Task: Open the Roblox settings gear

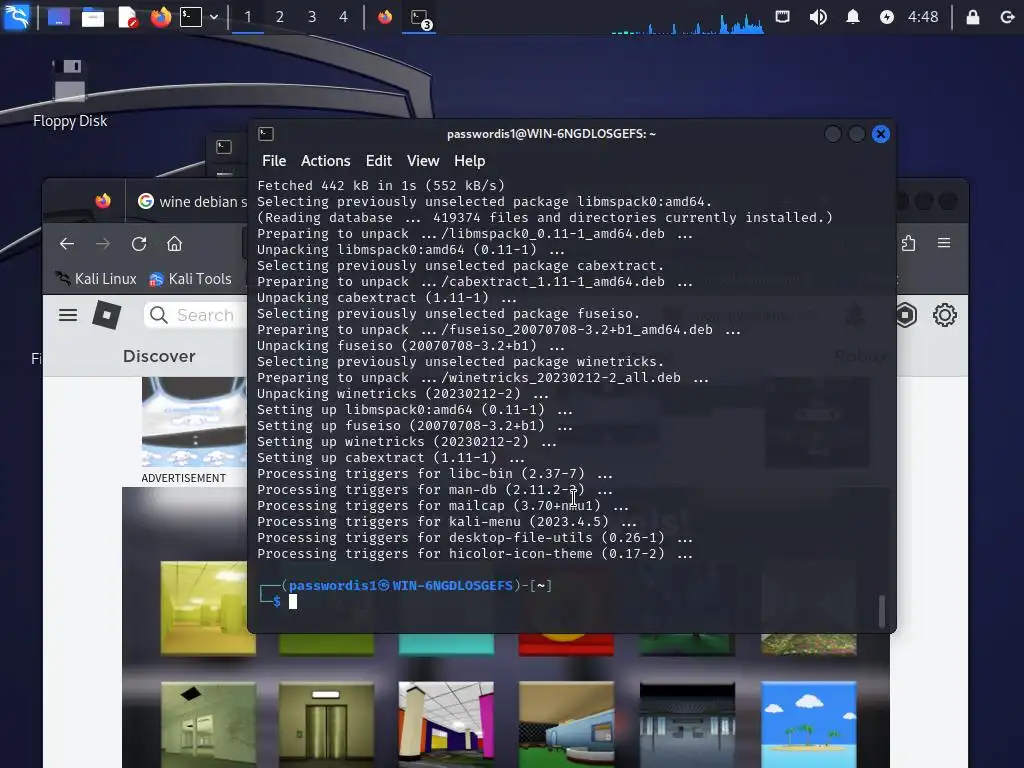Action: (x=944, y=315)
